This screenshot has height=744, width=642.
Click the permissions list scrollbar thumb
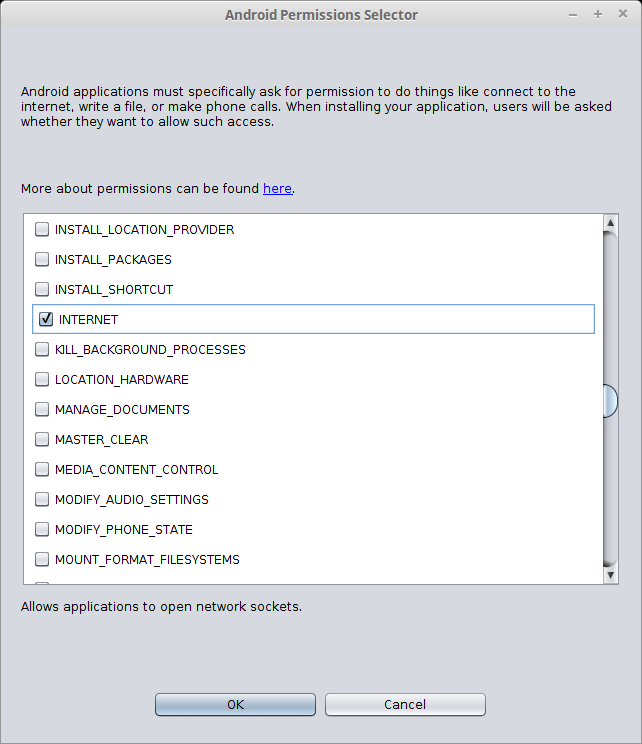pyautogui.click(x=610, y=400)
